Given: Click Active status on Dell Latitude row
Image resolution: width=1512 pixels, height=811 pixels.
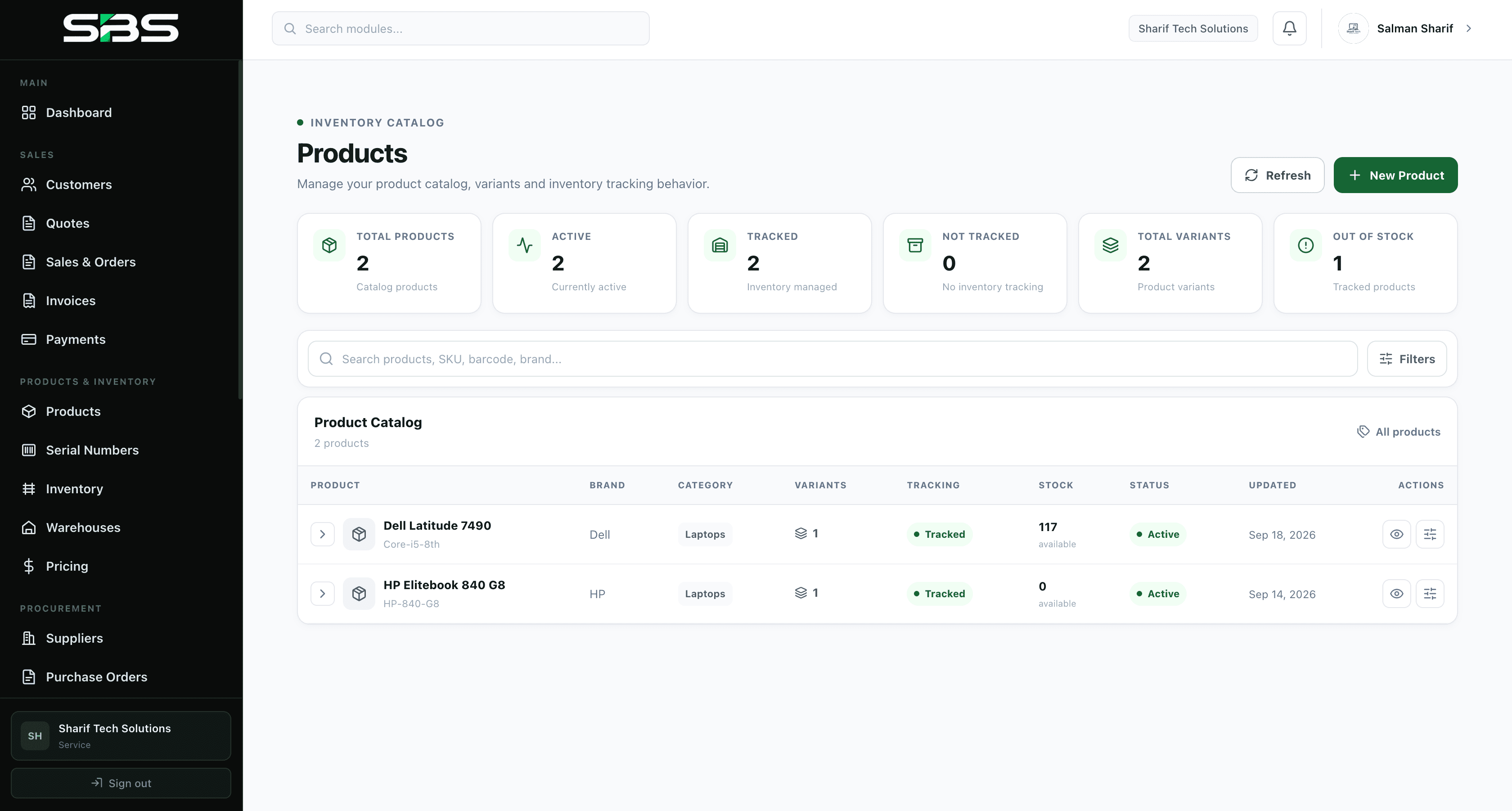Looking at the screenshot, I should (1157, 534).
